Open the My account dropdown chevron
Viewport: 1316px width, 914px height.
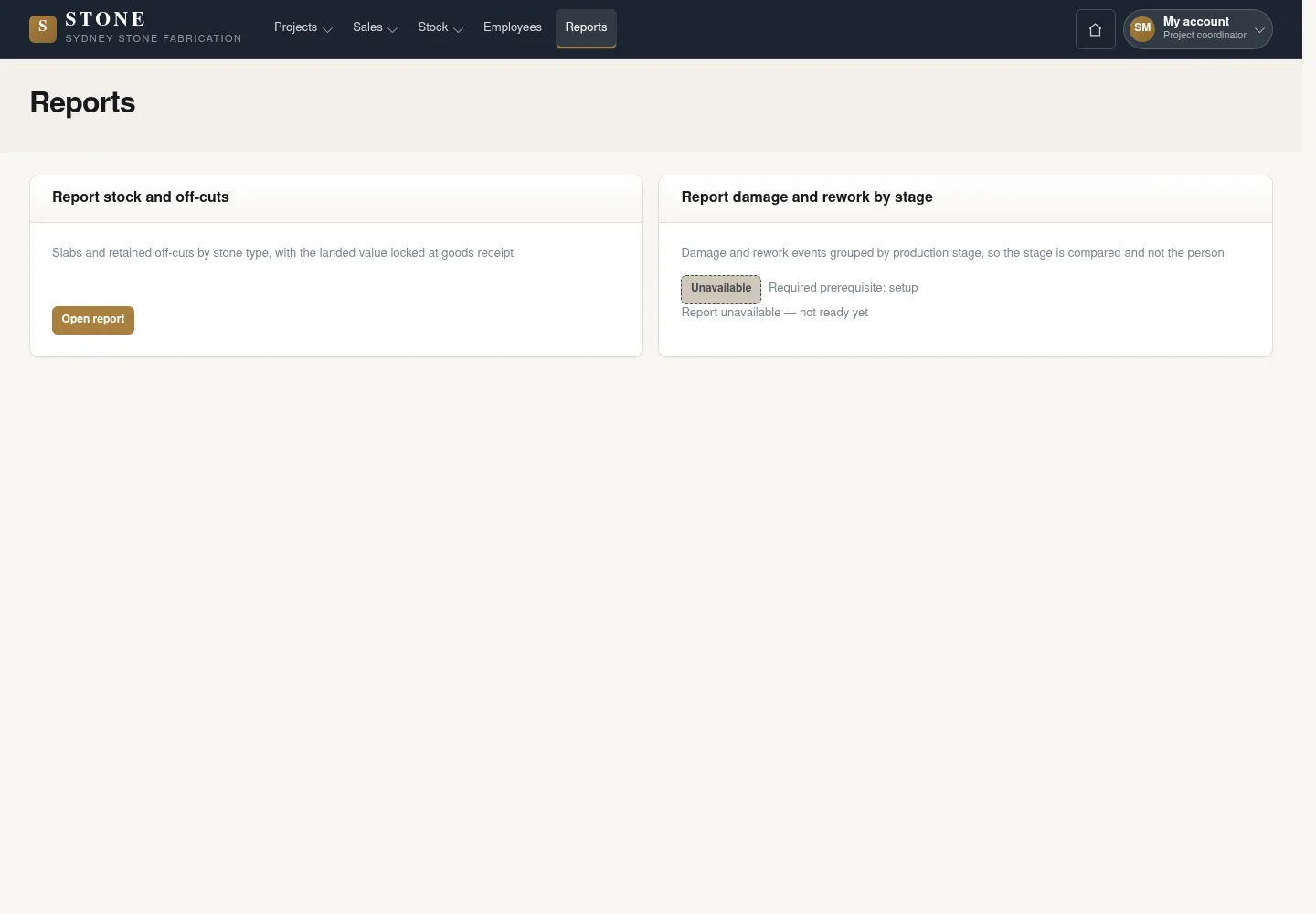click(x=1259, y=29)
